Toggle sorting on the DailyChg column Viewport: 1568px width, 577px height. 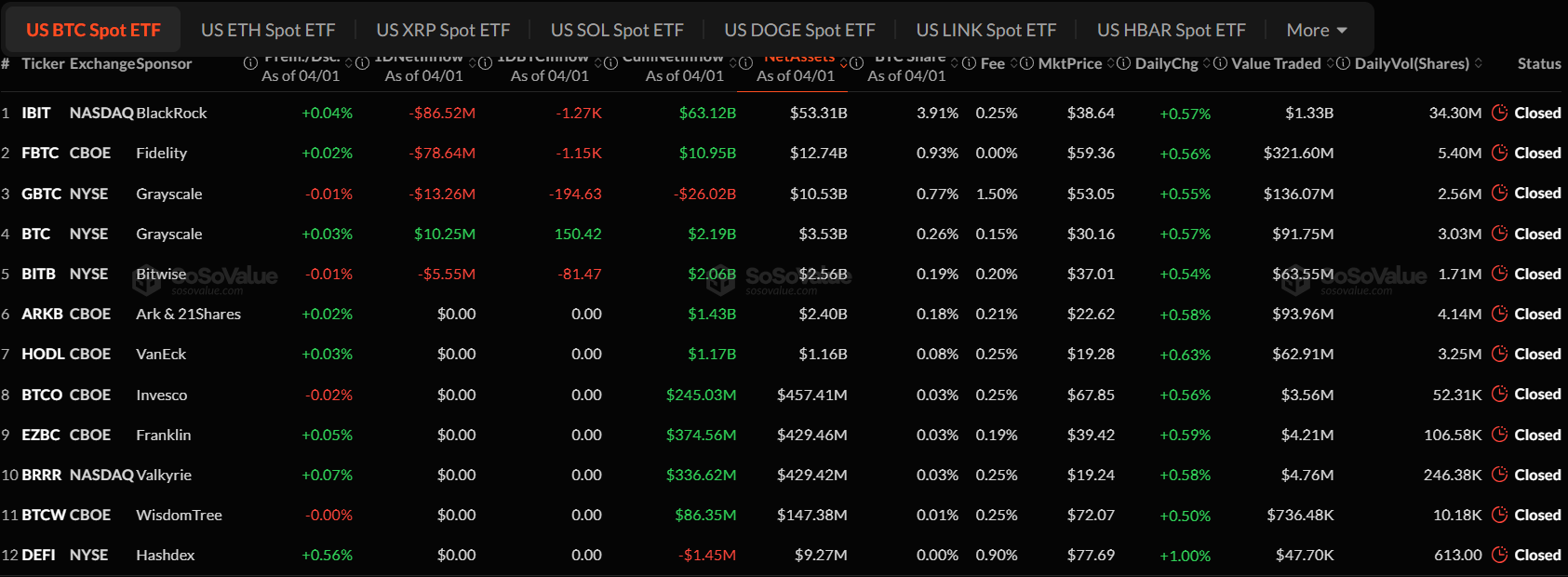point(1207,63)
